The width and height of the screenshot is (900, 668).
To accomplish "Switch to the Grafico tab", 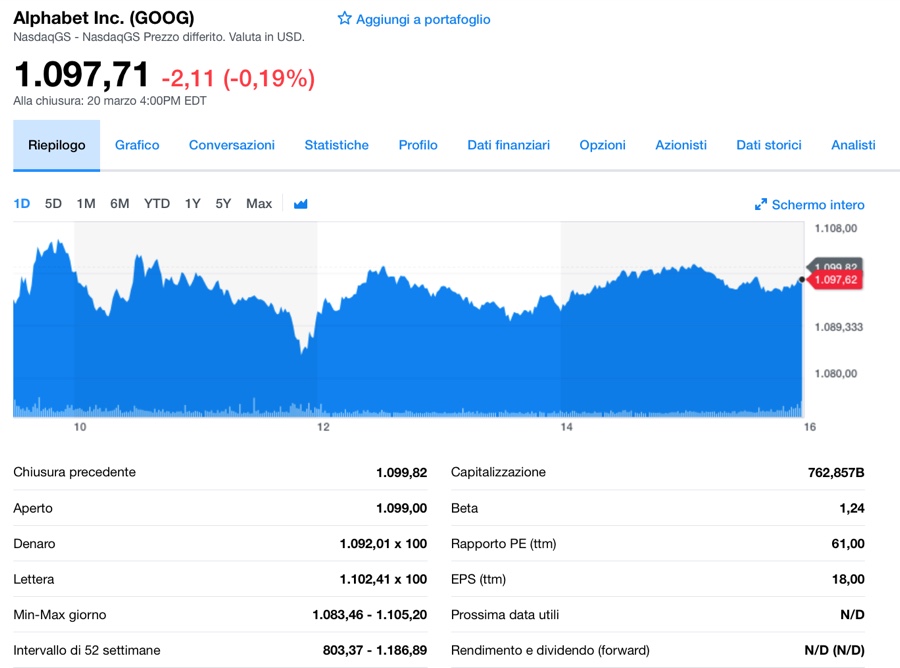I will coord(137,145).
